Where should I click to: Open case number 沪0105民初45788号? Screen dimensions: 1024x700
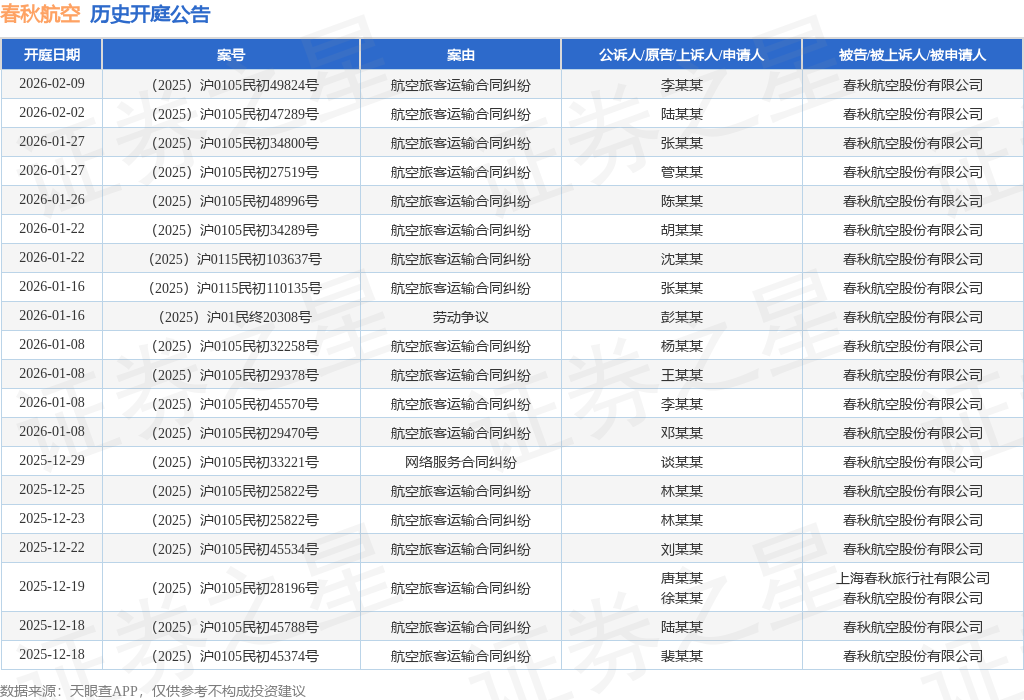pyautogui.click(x=234, y=627)
